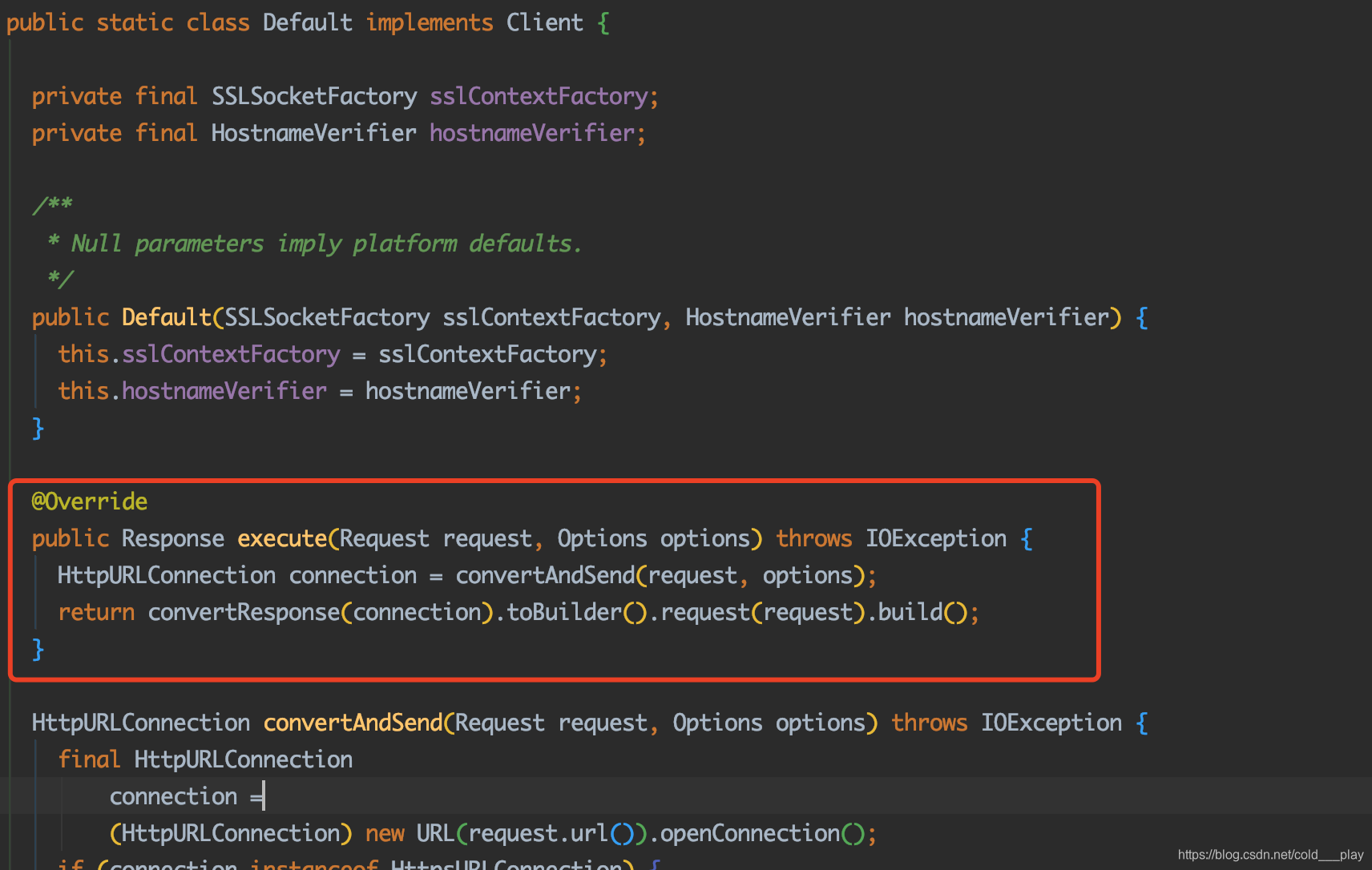The image size is (1372, 870).
Task: Click 'Options options' parameter in execute
Action: click(654, 538)
